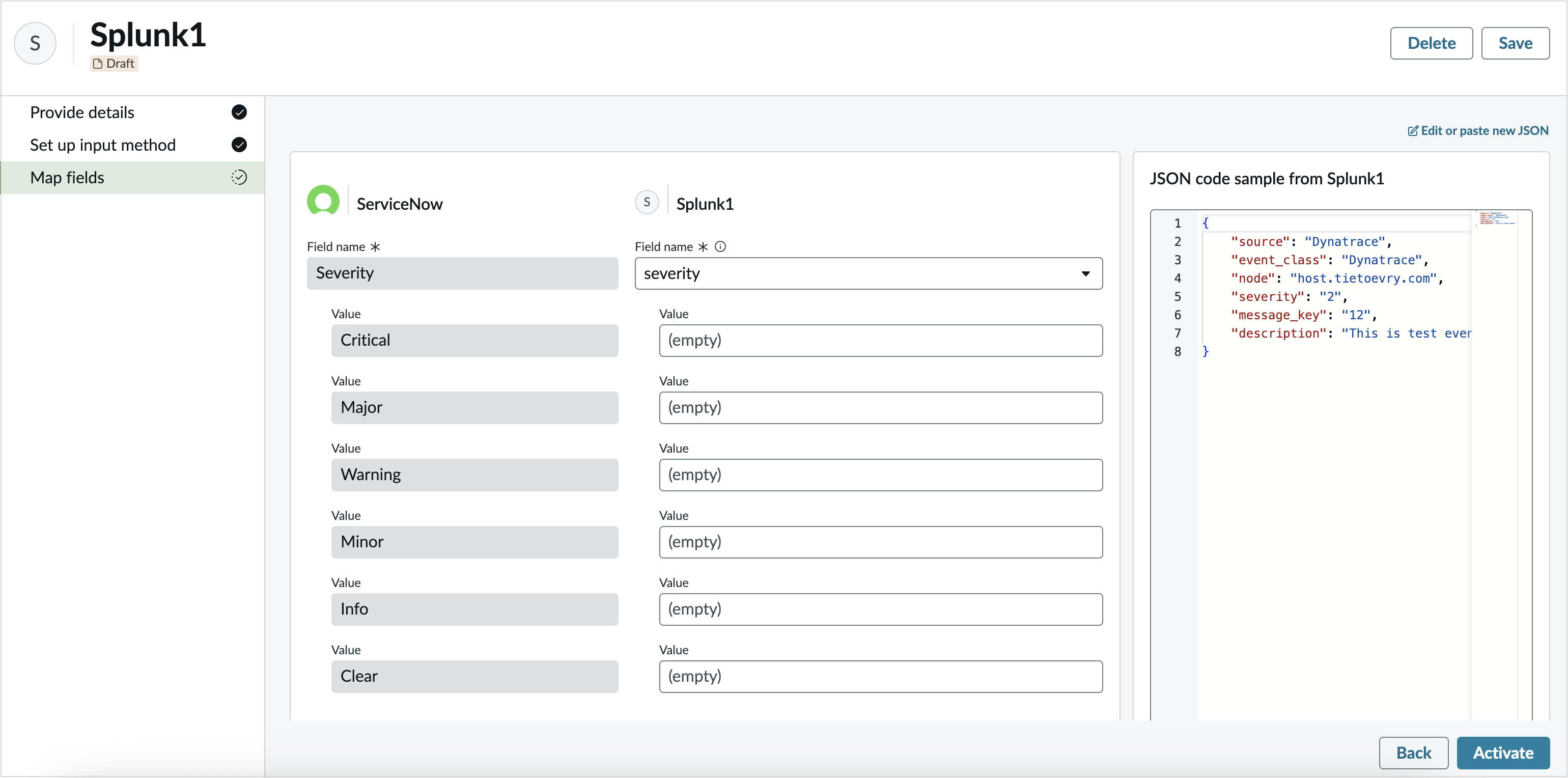
Task: Click the info icon next to Field name
Action: 721,246
